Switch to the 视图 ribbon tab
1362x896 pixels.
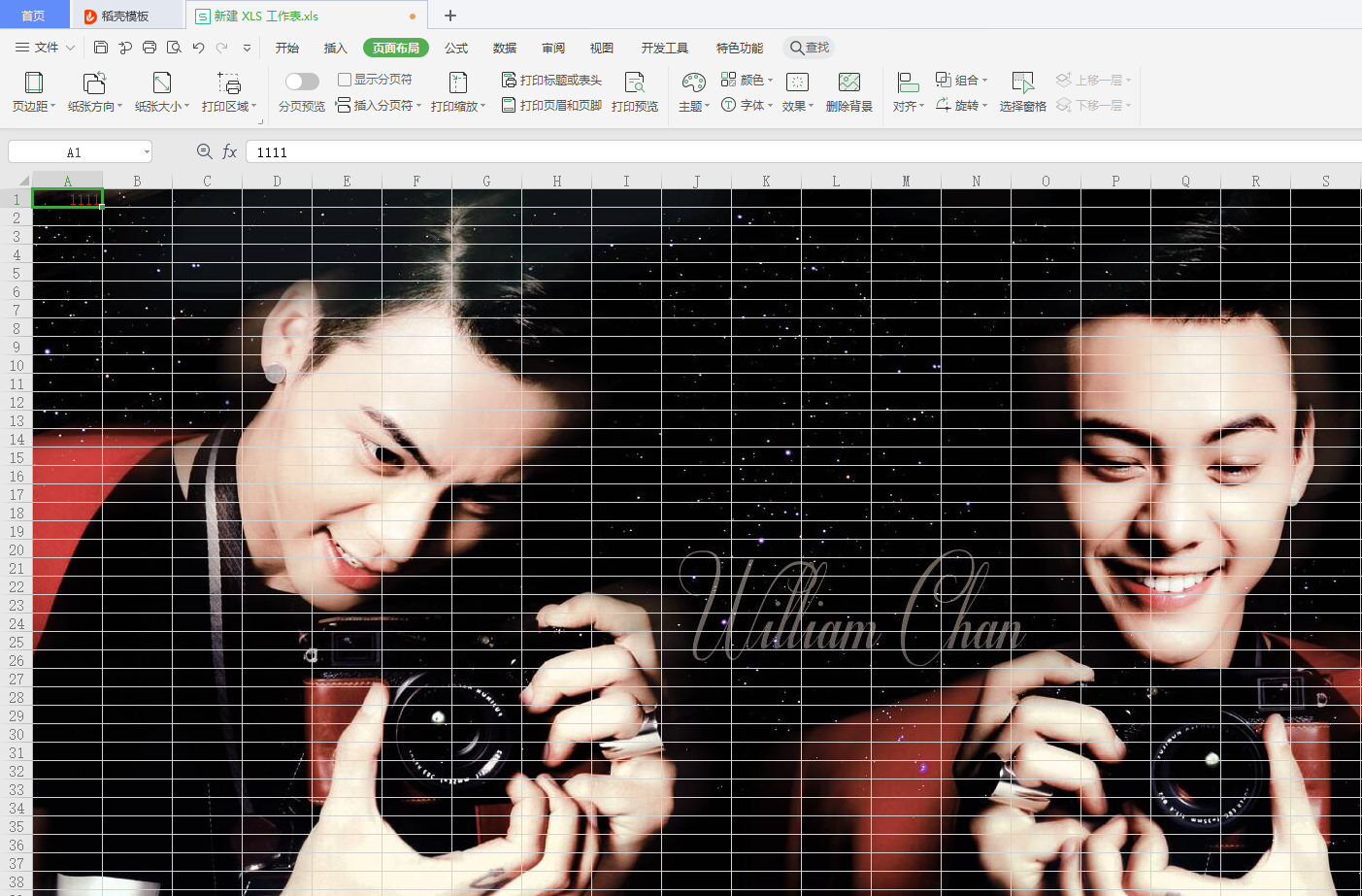tap(602, 48)
